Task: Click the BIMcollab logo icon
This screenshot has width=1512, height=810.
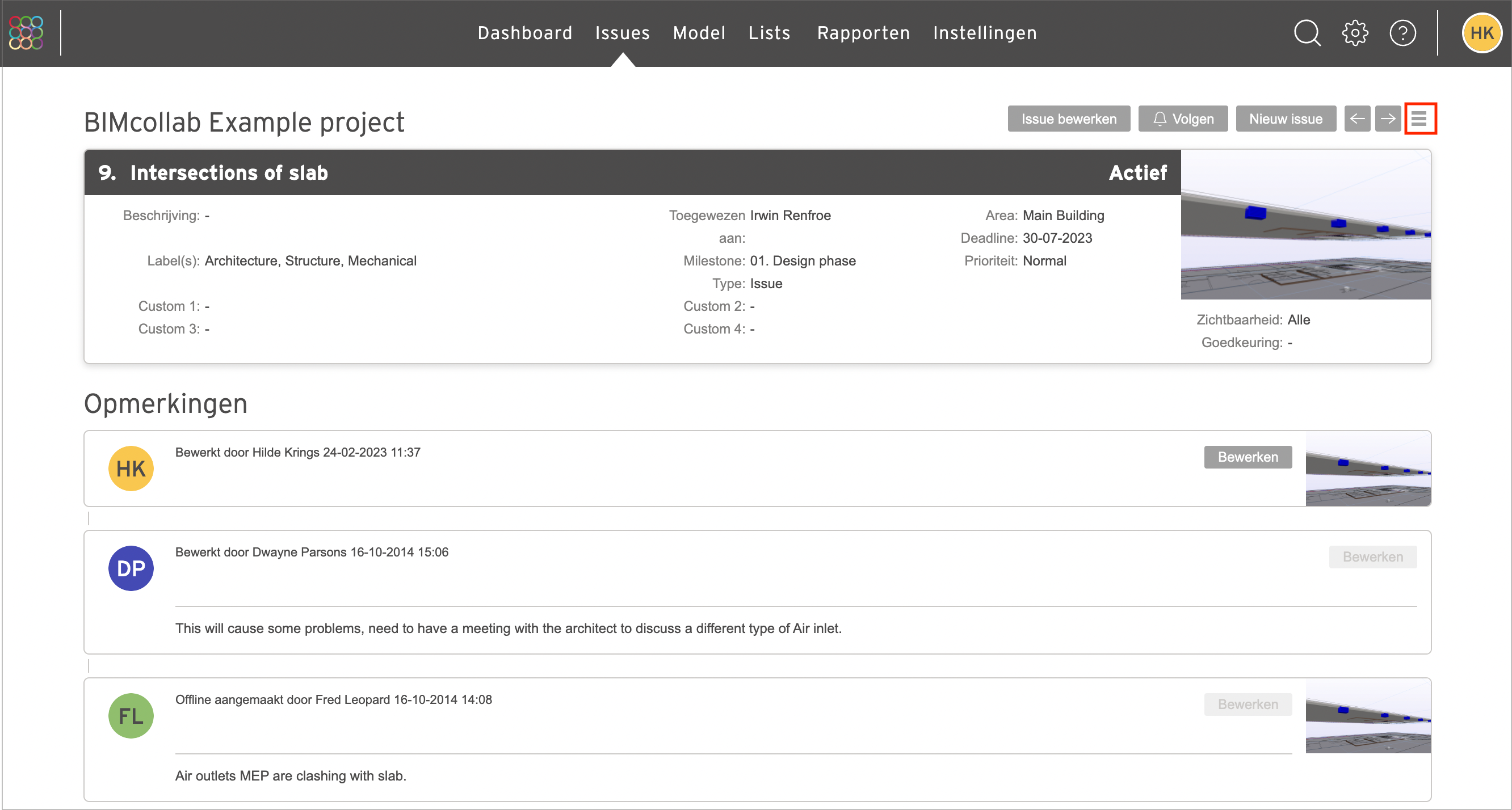Action: (x=26, y=33)
